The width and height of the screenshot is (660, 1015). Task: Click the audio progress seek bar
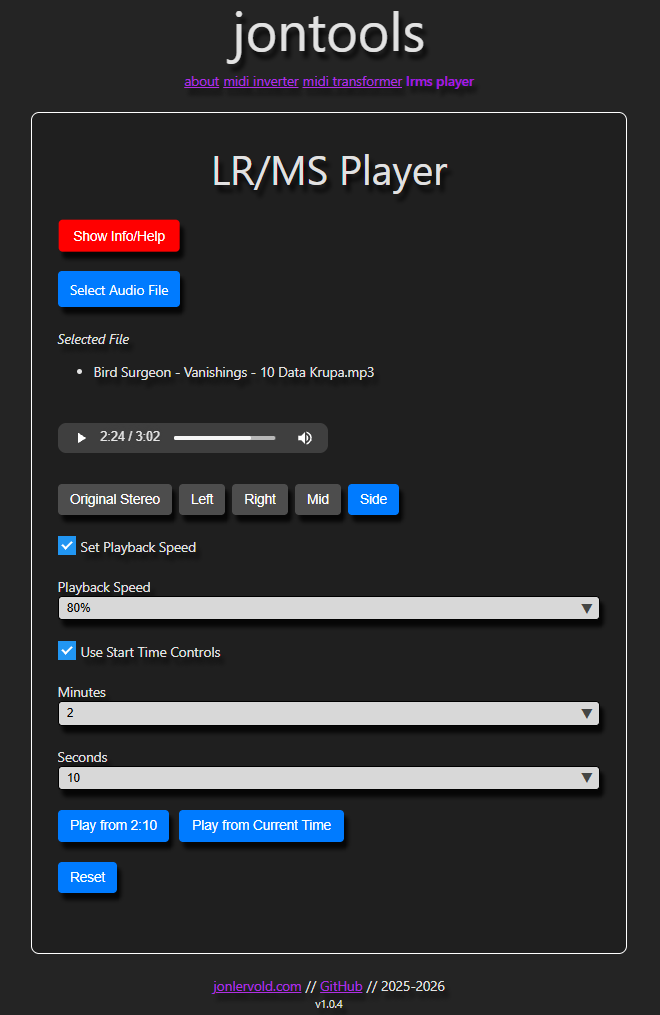click(224, 438)
